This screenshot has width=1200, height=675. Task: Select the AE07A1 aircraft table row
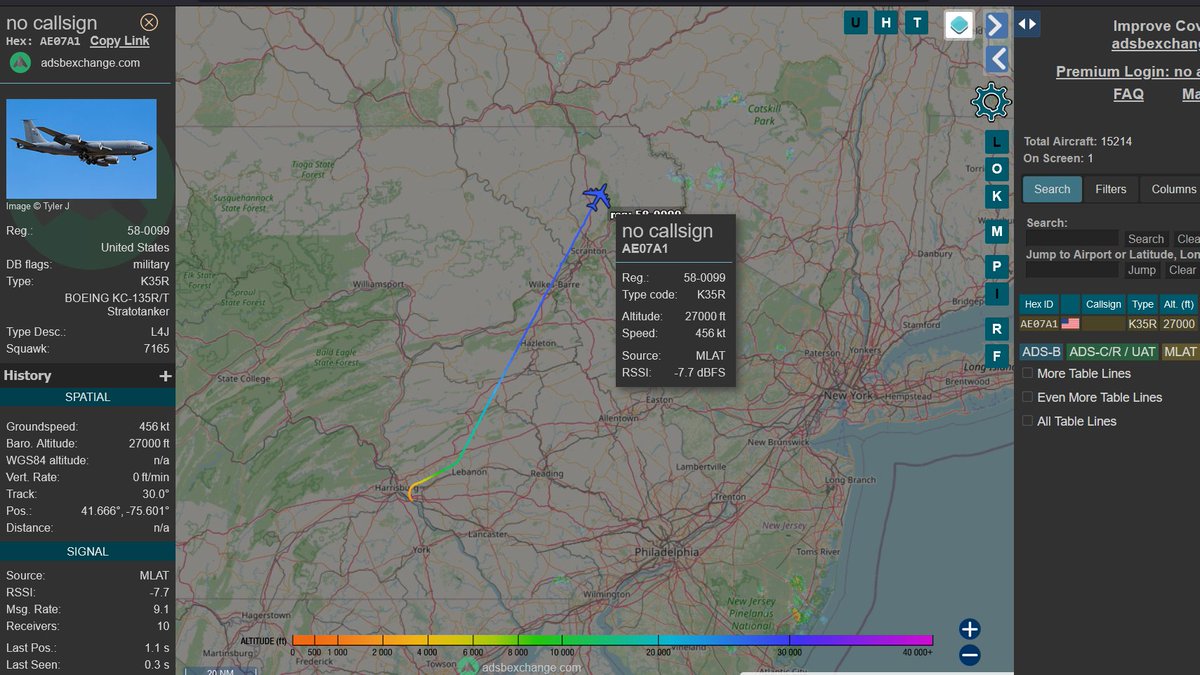click(1109, 324)
